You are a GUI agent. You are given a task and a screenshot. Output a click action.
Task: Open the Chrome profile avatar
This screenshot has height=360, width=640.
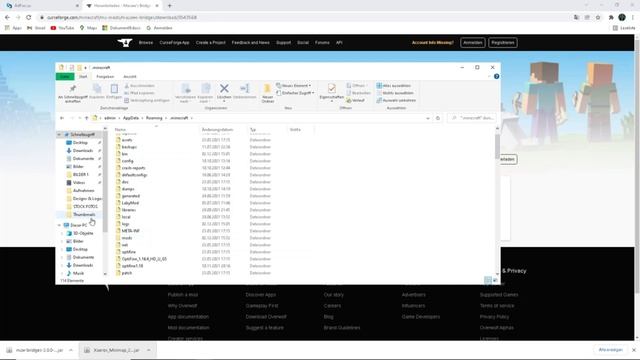point(622,18)
